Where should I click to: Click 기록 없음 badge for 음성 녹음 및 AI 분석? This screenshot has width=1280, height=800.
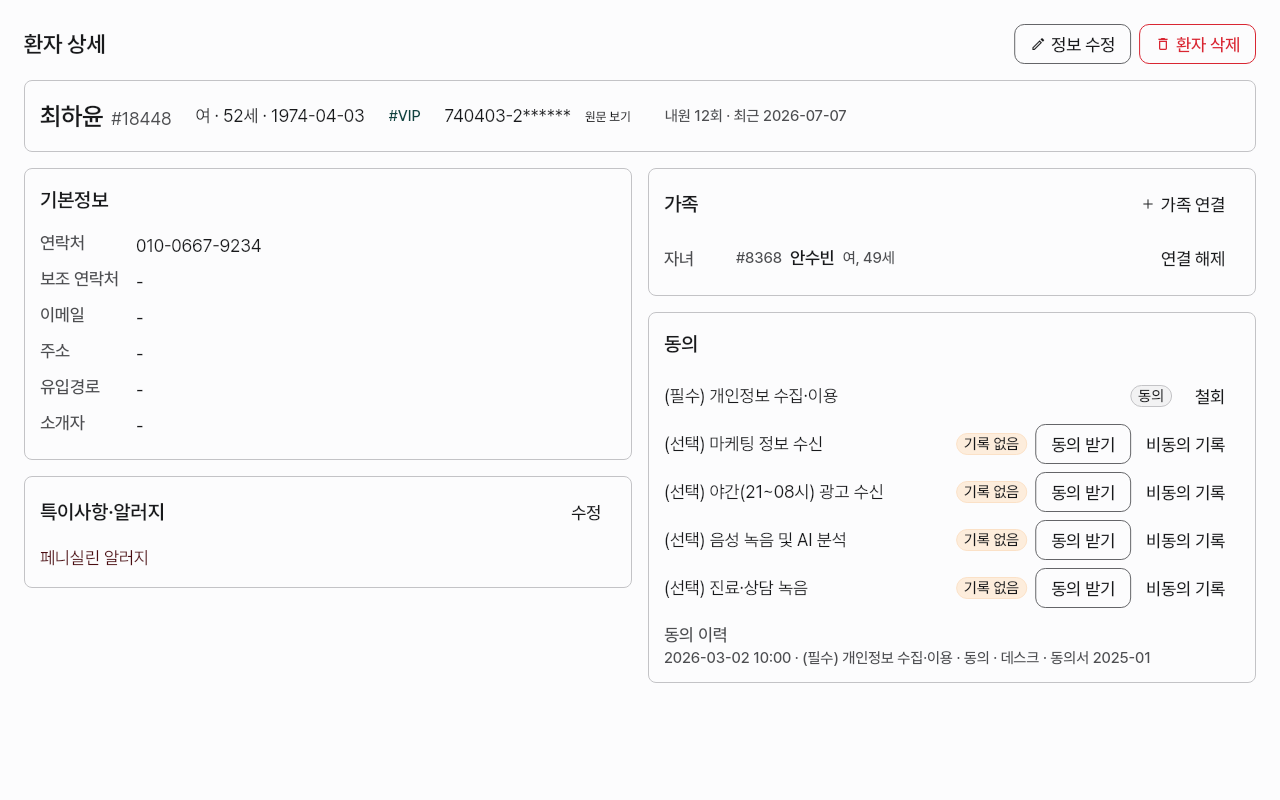pyautogui.click(x=991, y=540)
